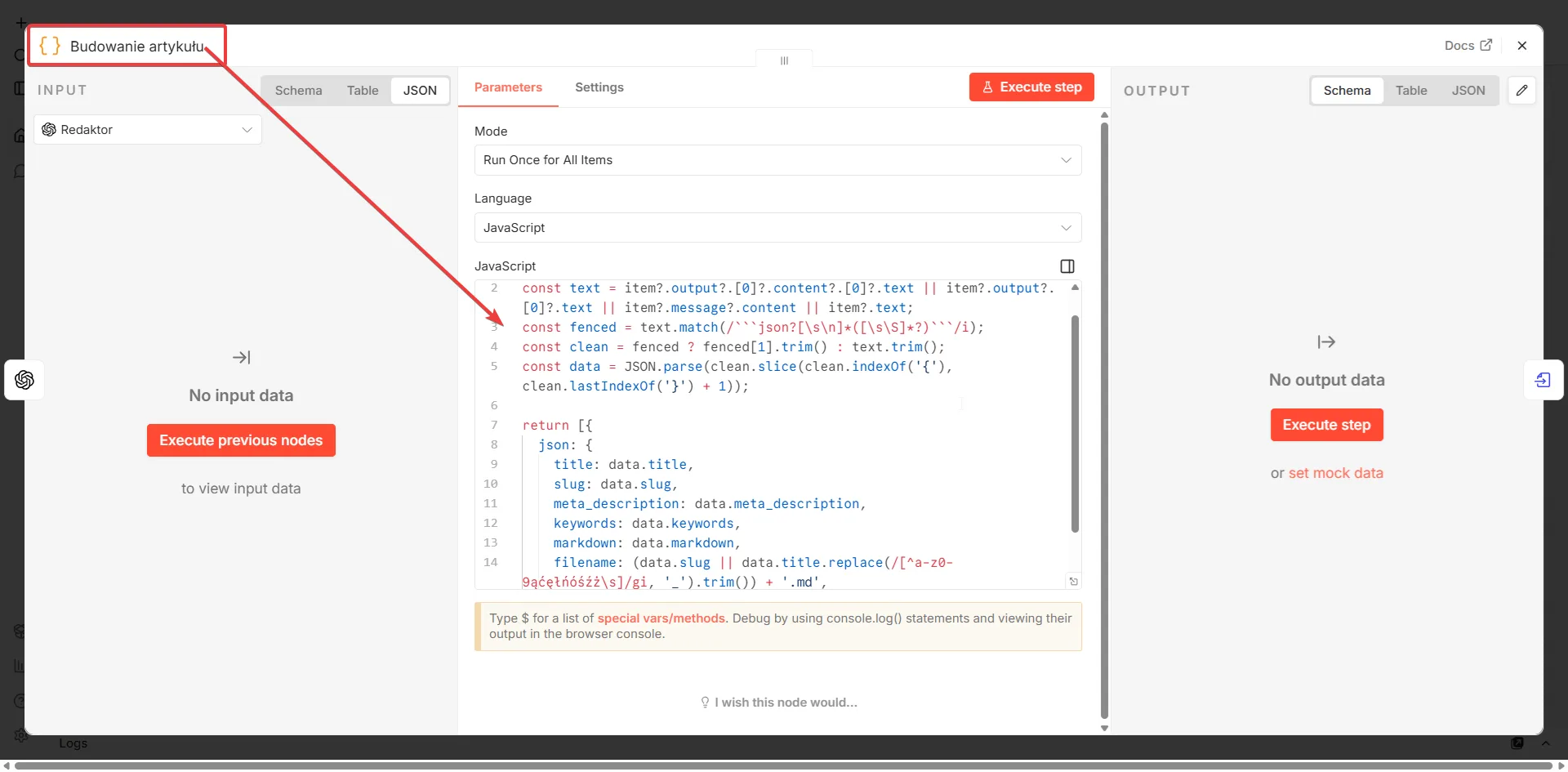Screen dimensions: 1568x772
Task: Close the node editor panel
Action: 1521,46
